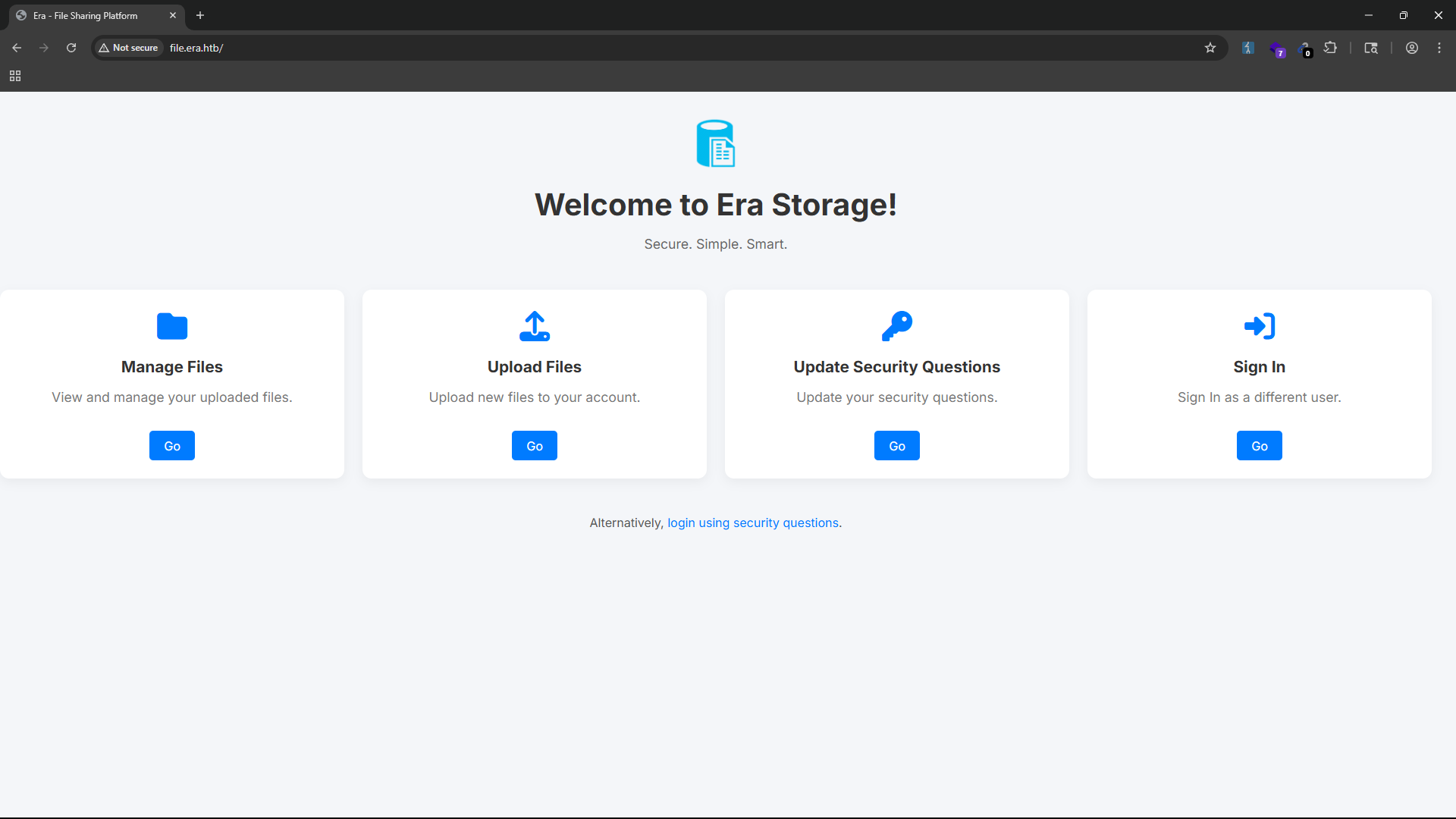Click text Update your security questions
This screenshot has width=1456, height=819.
[897, 397]
